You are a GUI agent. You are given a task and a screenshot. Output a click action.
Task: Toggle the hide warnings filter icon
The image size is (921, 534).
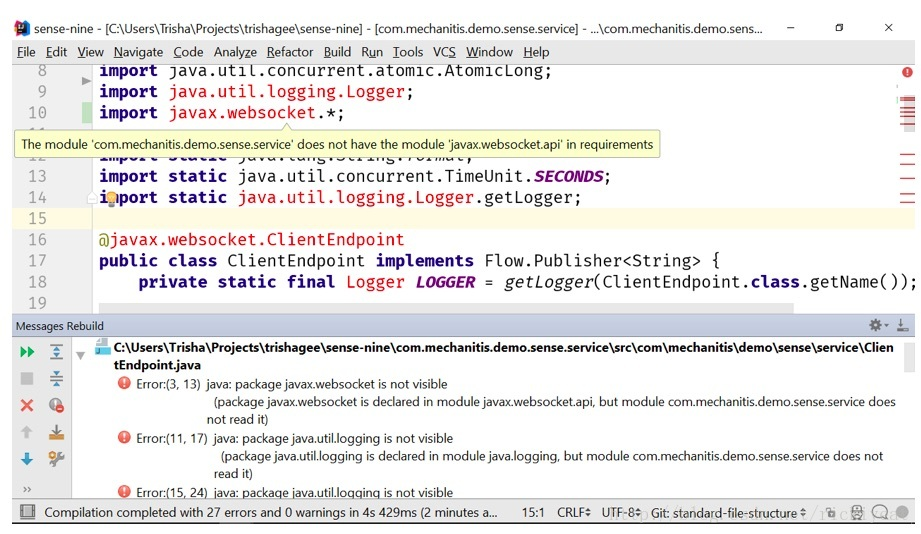pyautogui.click(x=56, y=405)
